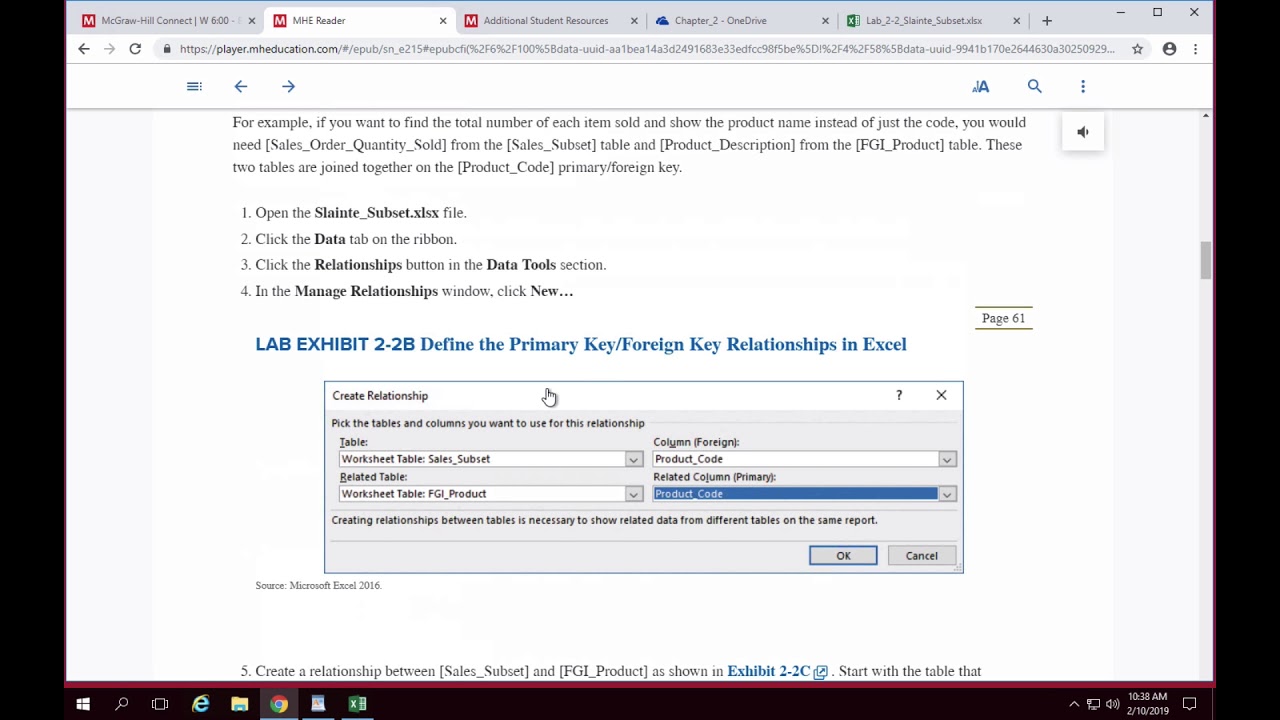The height and width of the screenshot is (720, 1280).
Task: Switch to Chrome in taskbar
Action: coord(279,704)
